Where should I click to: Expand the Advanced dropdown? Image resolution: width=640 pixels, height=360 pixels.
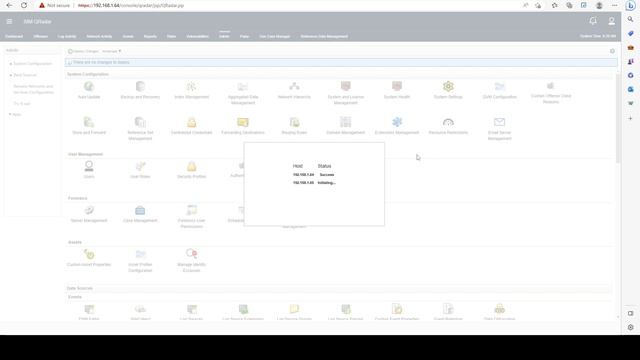click(x=111, y=51)
